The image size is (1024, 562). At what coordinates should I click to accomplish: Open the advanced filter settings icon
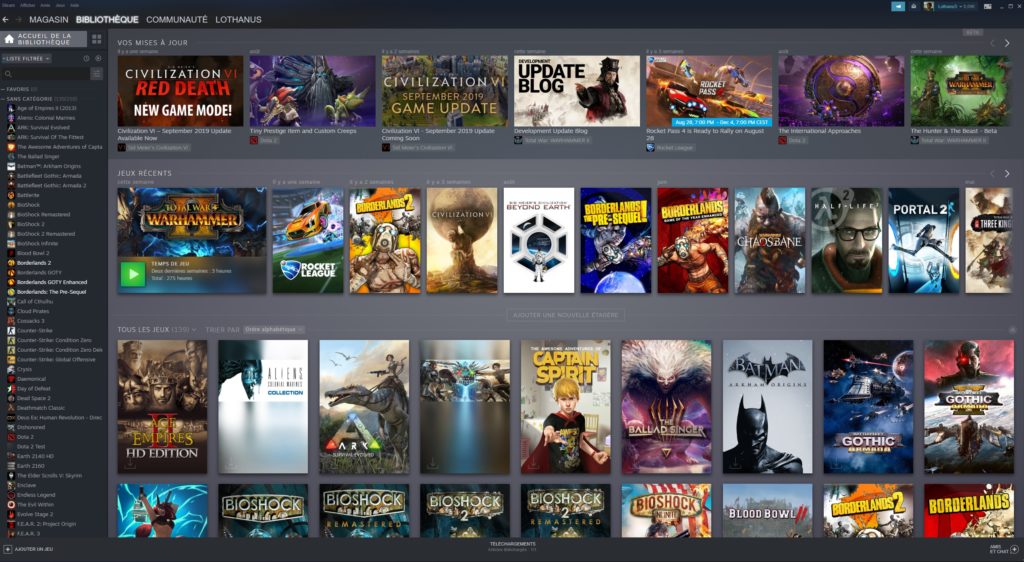97,74
